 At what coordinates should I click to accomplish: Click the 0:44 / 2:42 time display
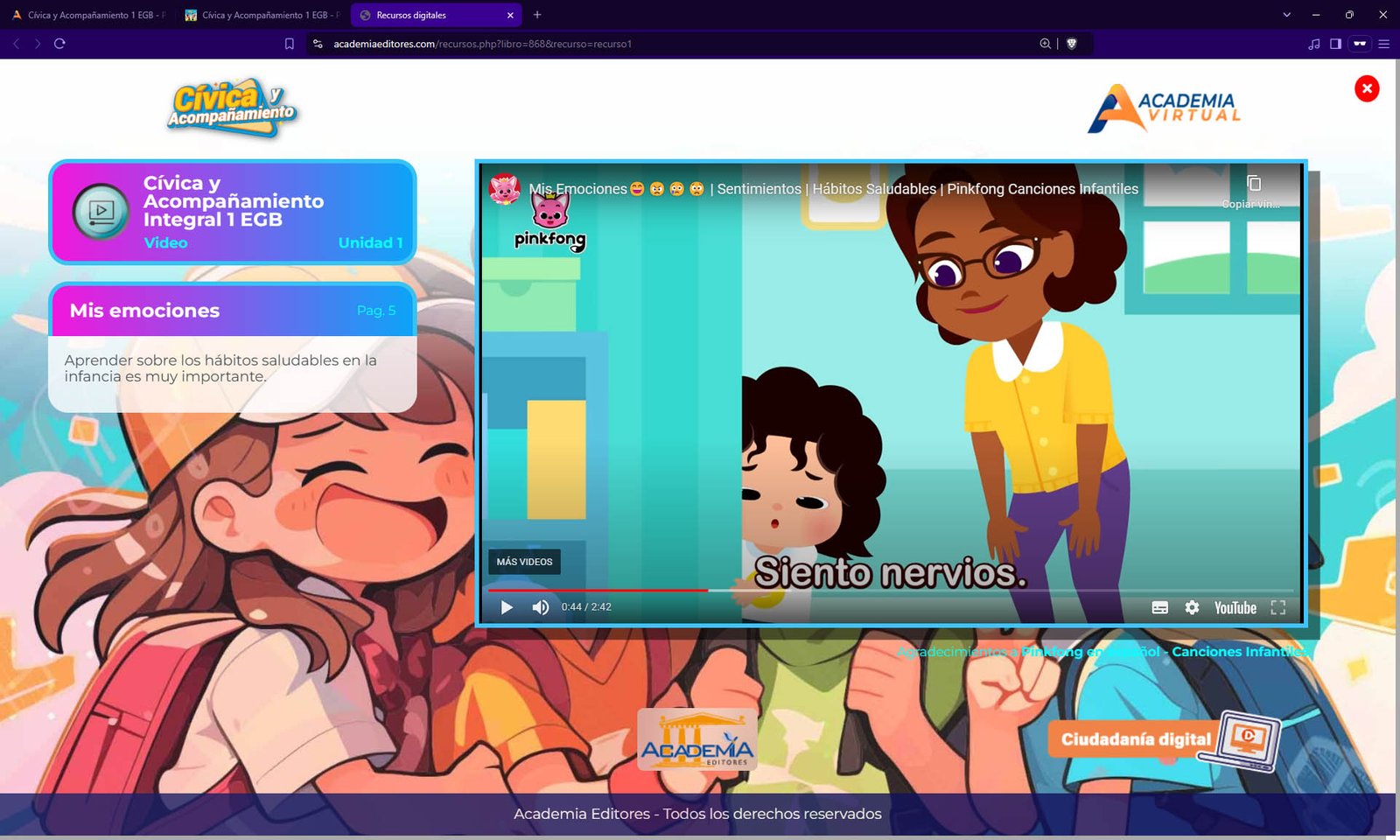click(586, 607)
